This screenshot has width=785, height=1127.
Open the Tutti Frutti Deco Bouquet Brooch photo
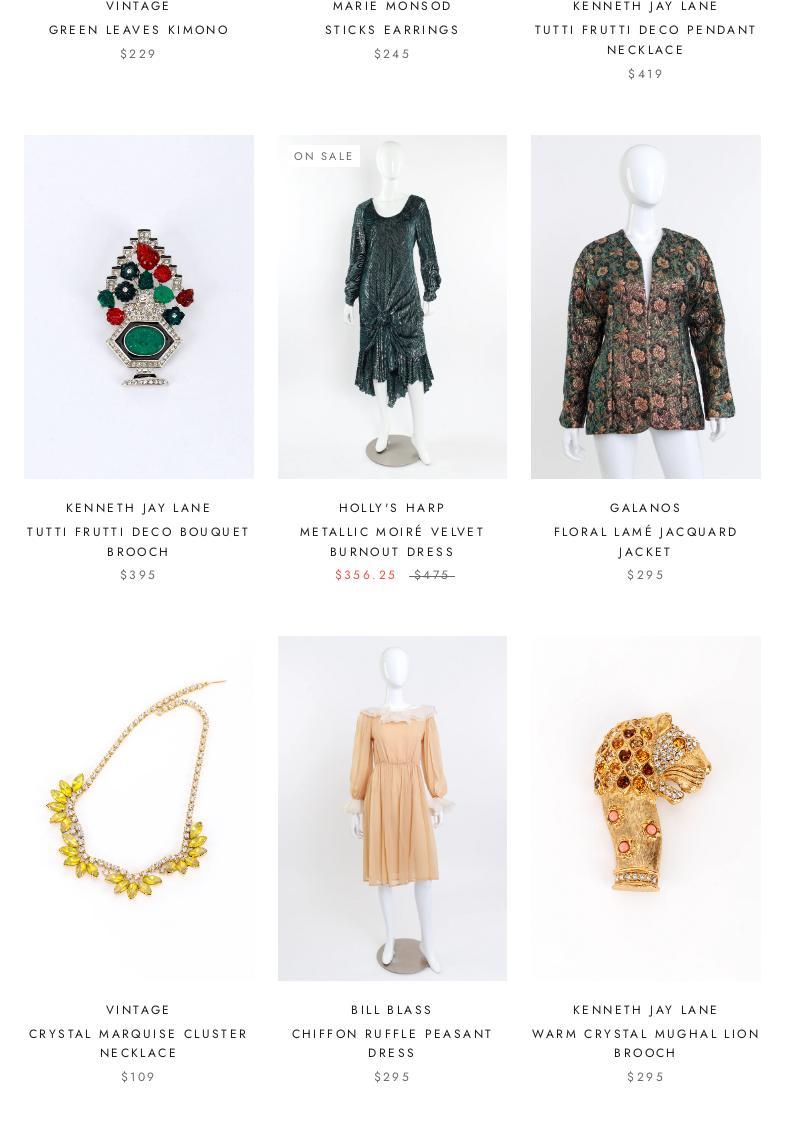pos(139,307)
